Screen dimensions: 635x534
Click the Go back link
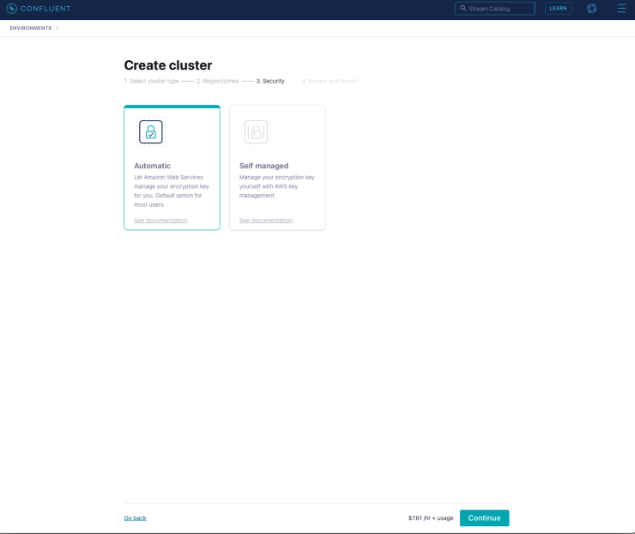(135, 518)
